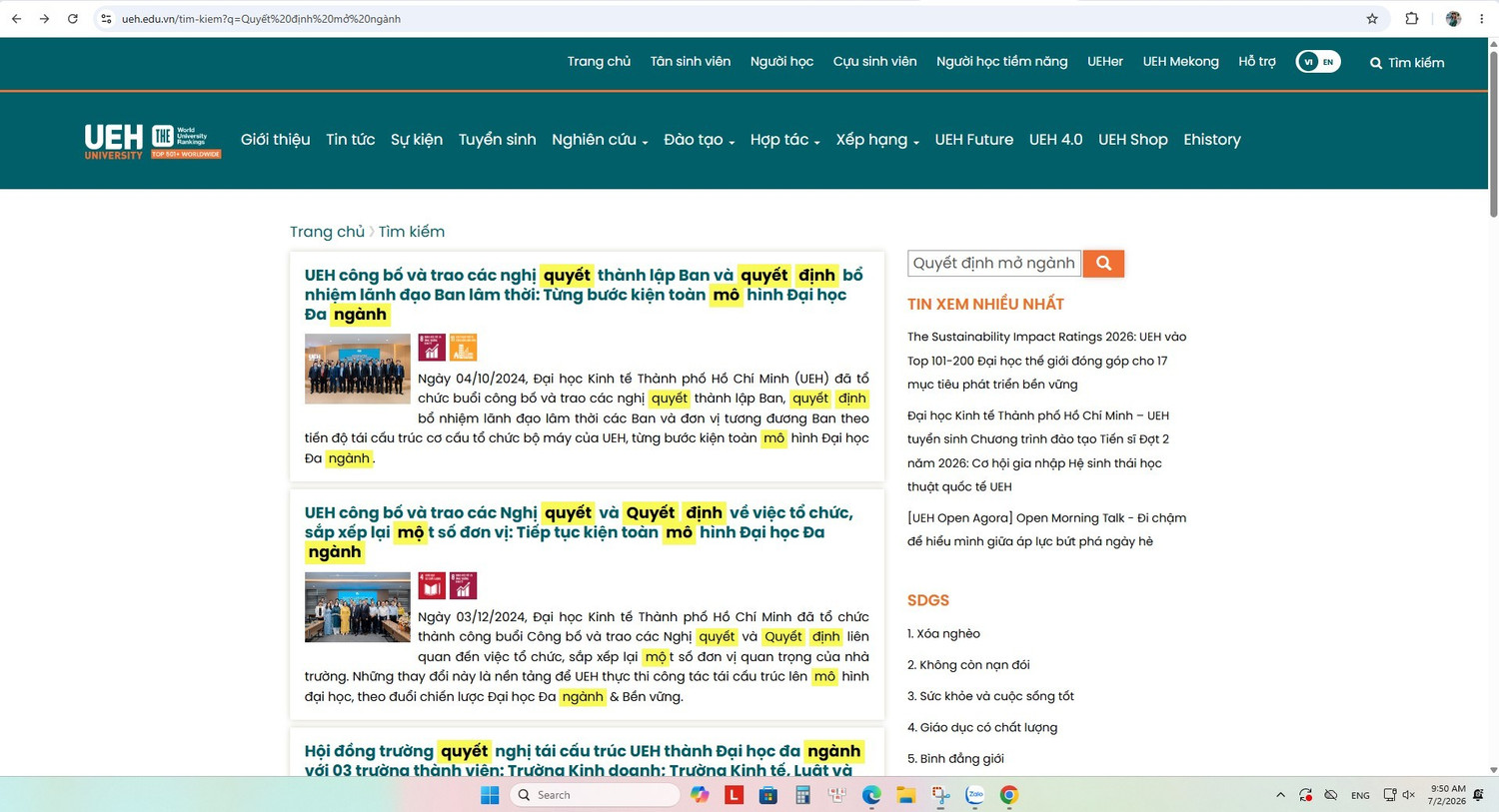This screenshot has height=812, width=1499.
Task: Click the browser address bar URL
Action: [262, 19]
